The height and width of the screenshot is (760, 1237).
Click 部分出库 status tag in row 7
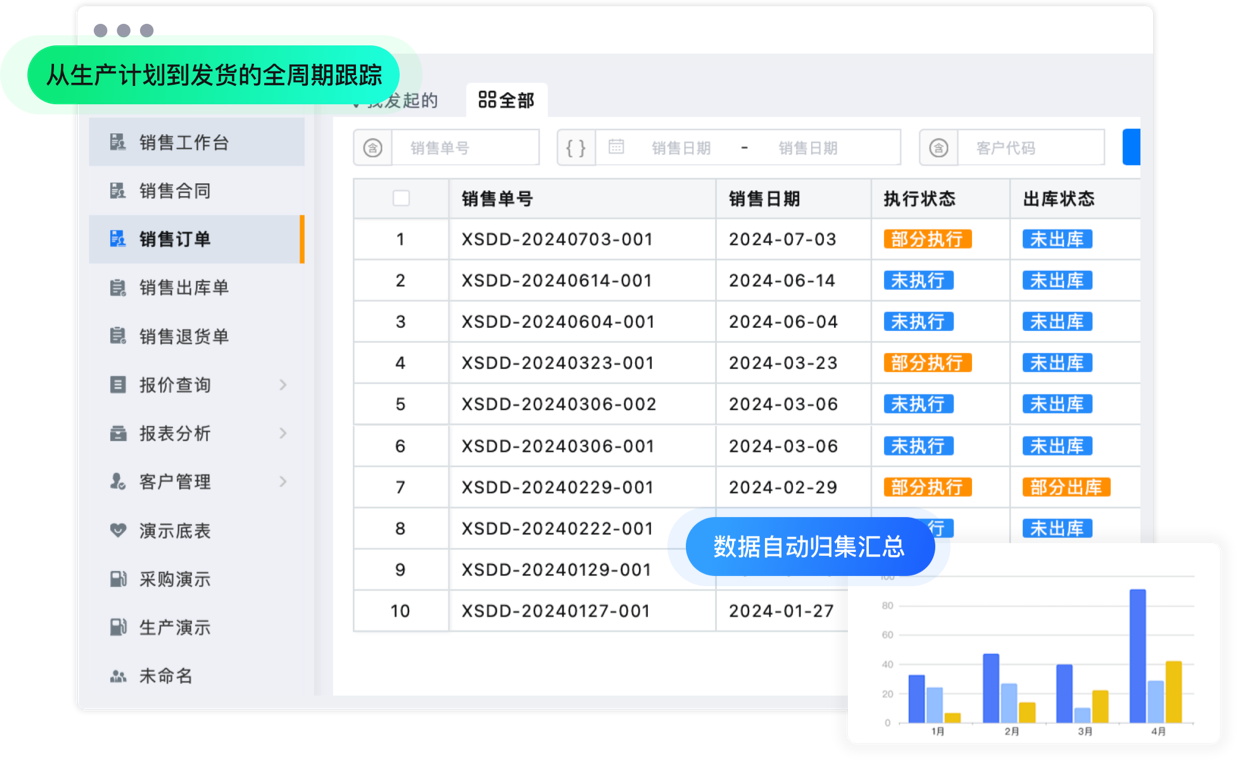[x=1066, y=487]
